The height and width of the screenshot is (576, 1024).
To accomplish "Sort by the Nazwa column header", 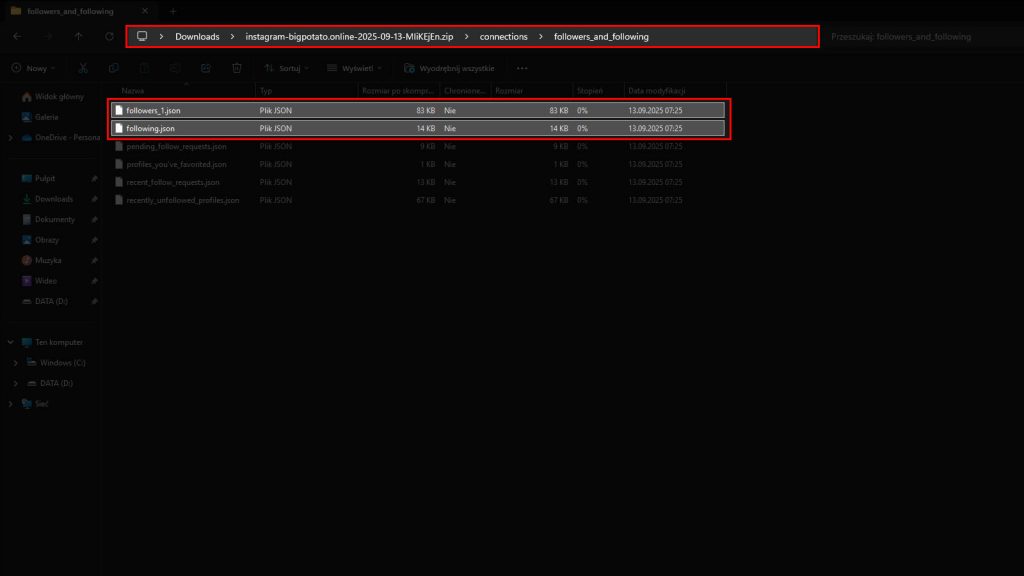I will 133,90.
